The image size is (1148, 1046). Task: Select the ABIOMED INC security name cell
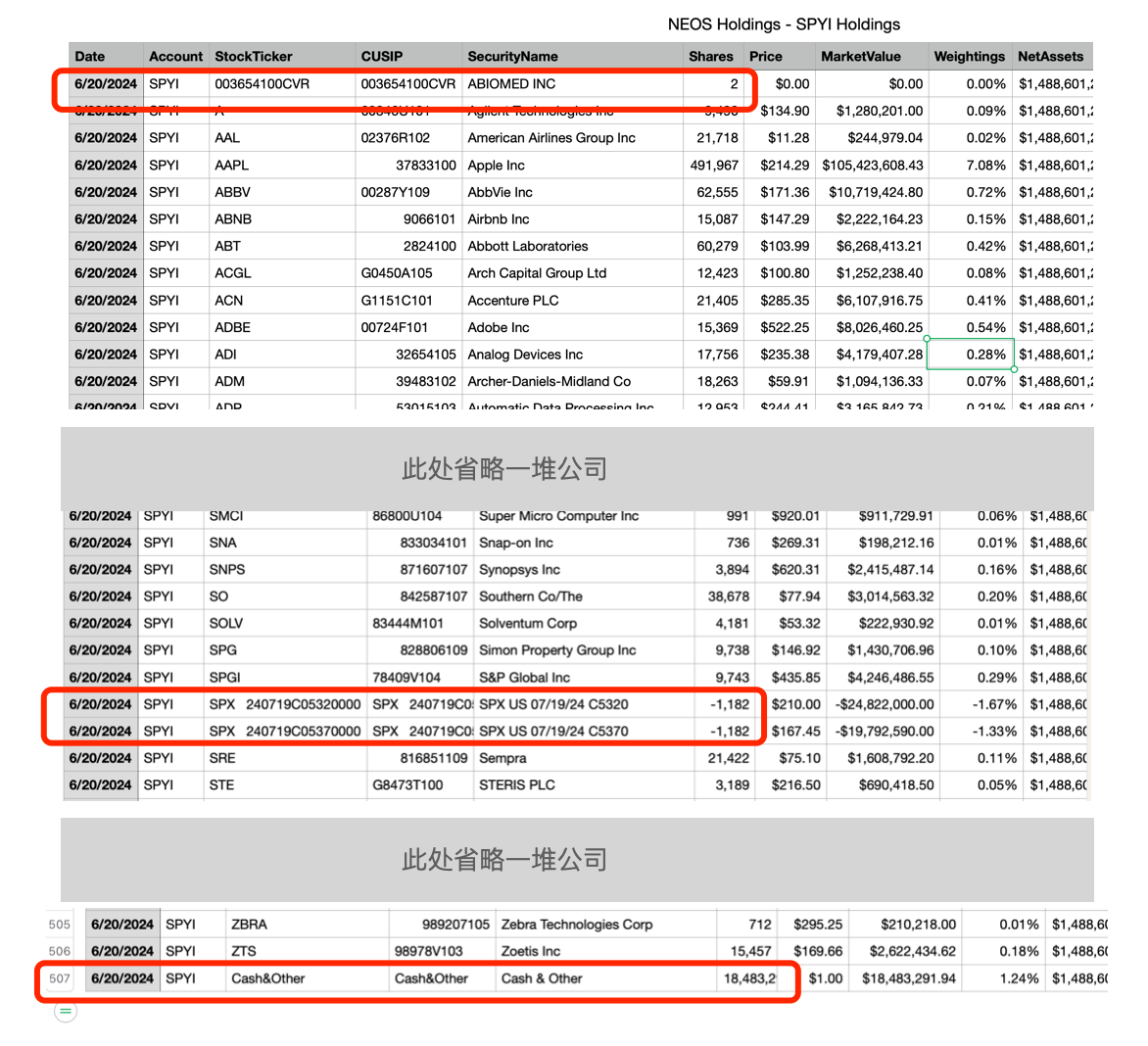[573, 84]
